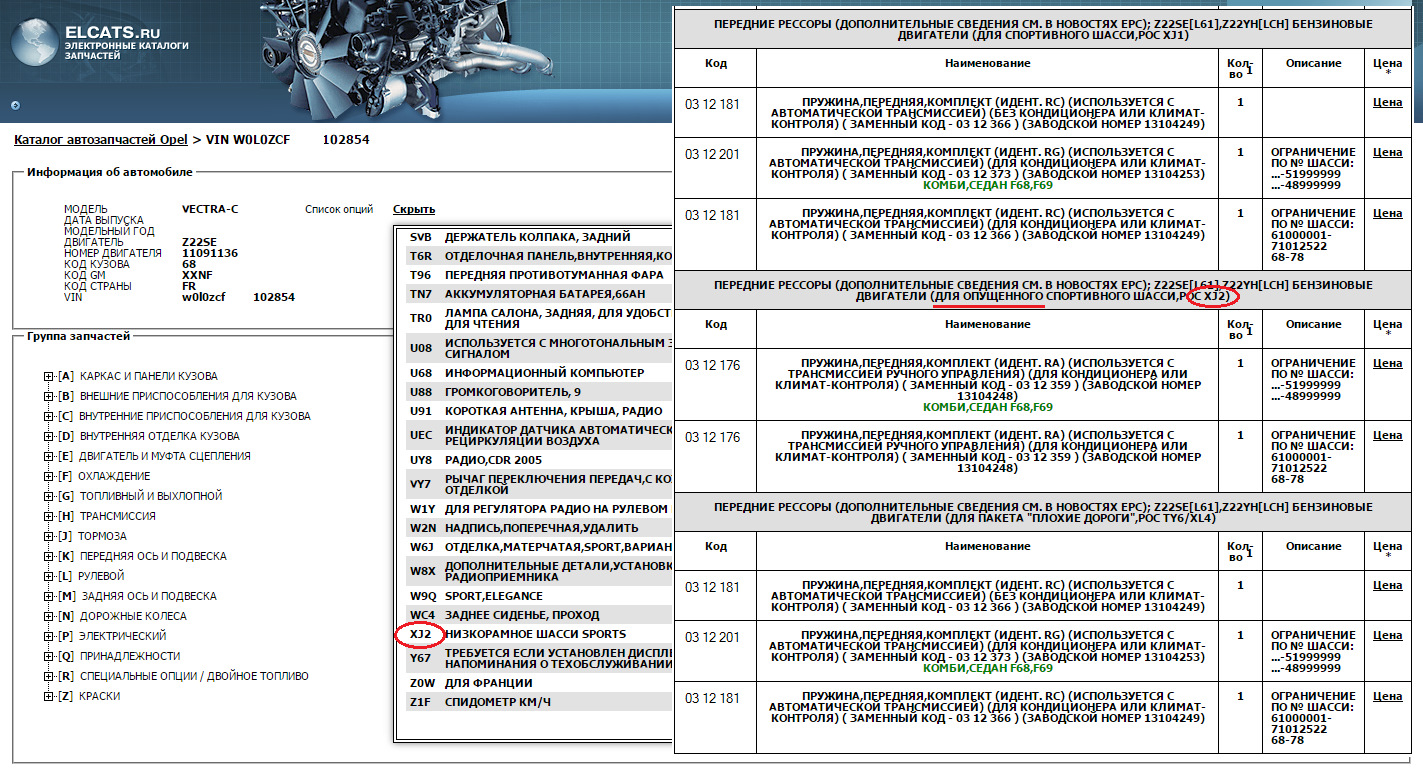Open the Каркас и панели кузова category
The width and height of the screenshot is (1423, 769).
tap(148, 376)
